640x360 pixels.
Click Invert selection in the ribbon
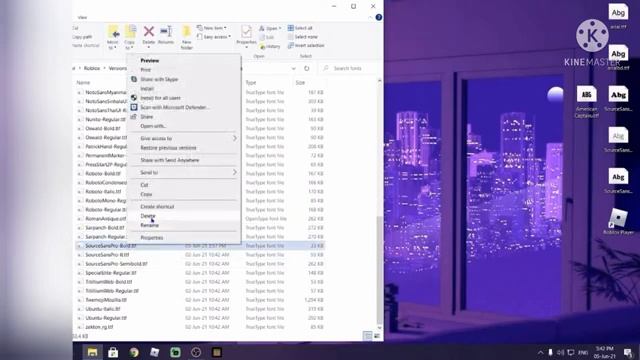point(306,45)
